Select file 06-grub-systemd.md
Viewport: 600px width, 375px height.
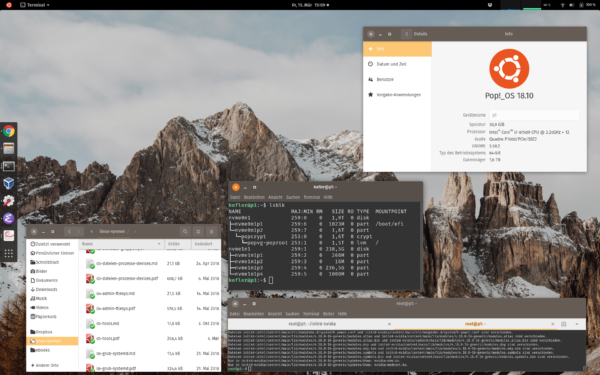tap(150, 354)
